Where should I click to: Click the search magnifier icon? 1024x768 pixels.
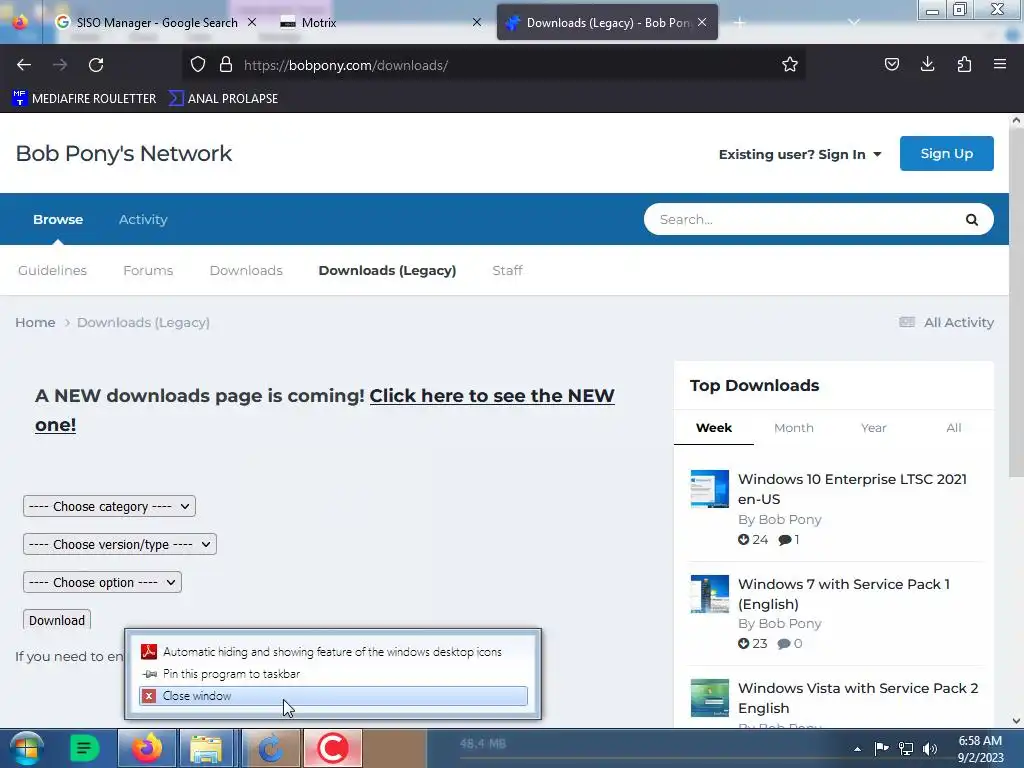pyautogui.click(x=972, y=219)
